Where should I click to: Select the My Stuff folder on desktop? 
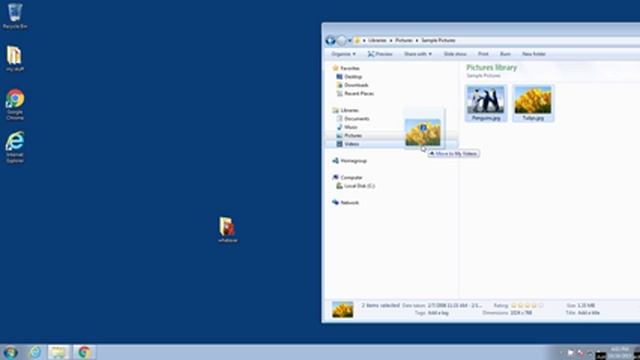click(15, 58)
